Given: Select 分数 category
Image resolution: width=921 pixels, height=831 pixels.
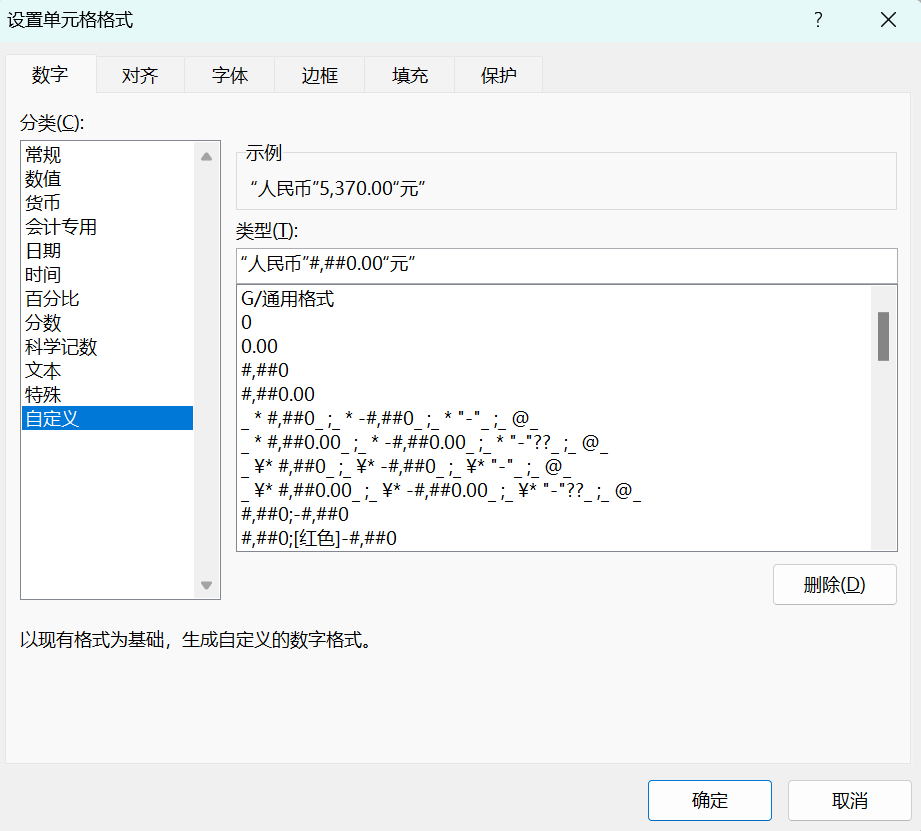Looking at the screenshot, I should click(x=107, y=322).
